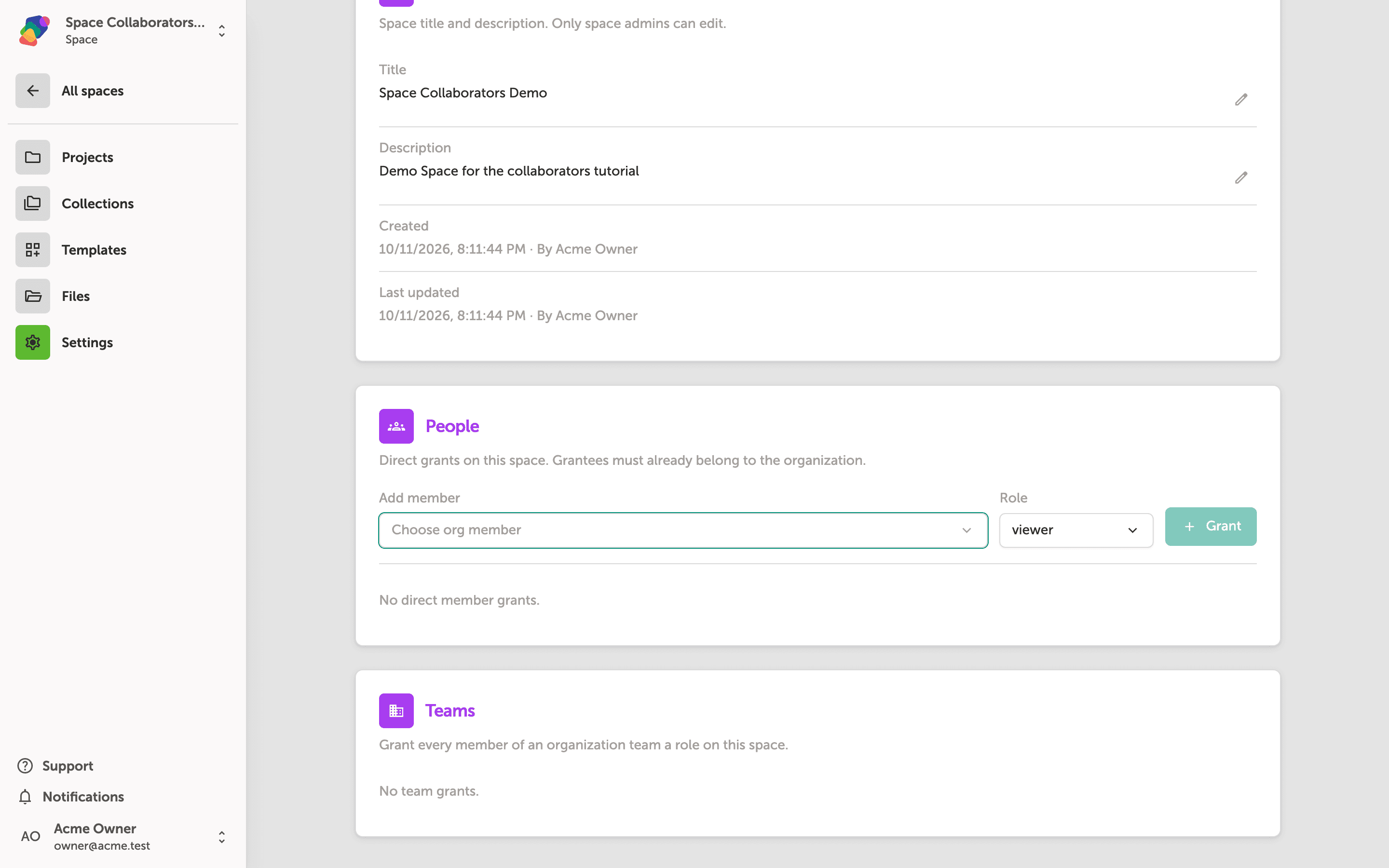Select Settings in the sidebar

pos(87,342)
